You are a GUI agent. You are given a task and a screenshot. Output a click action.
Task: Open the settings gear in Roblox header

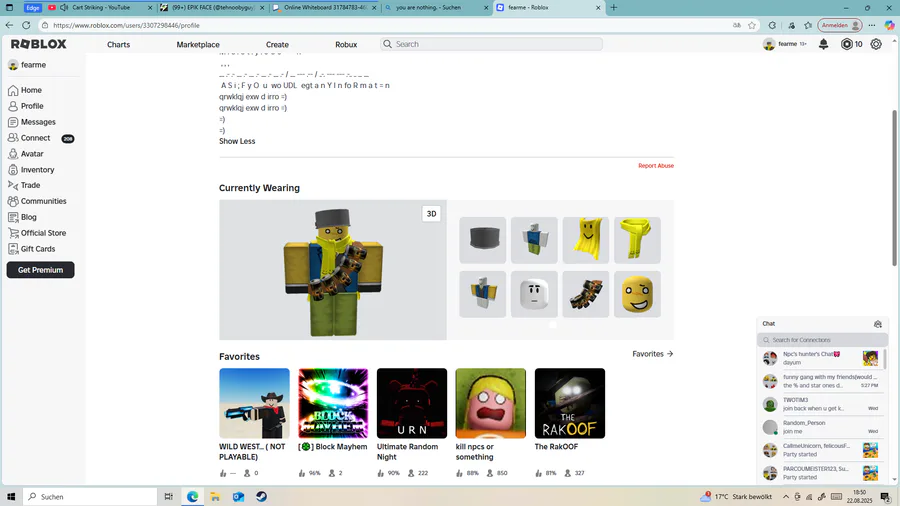[876, 44]
